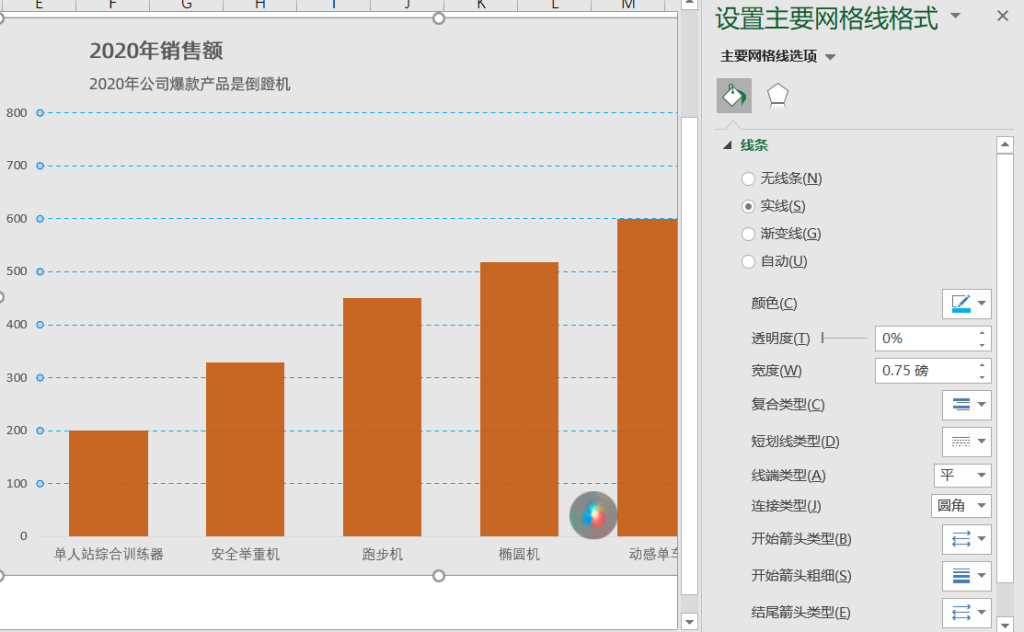
Task: Open the task pane options arrow beside title
Action: (955, 16)
